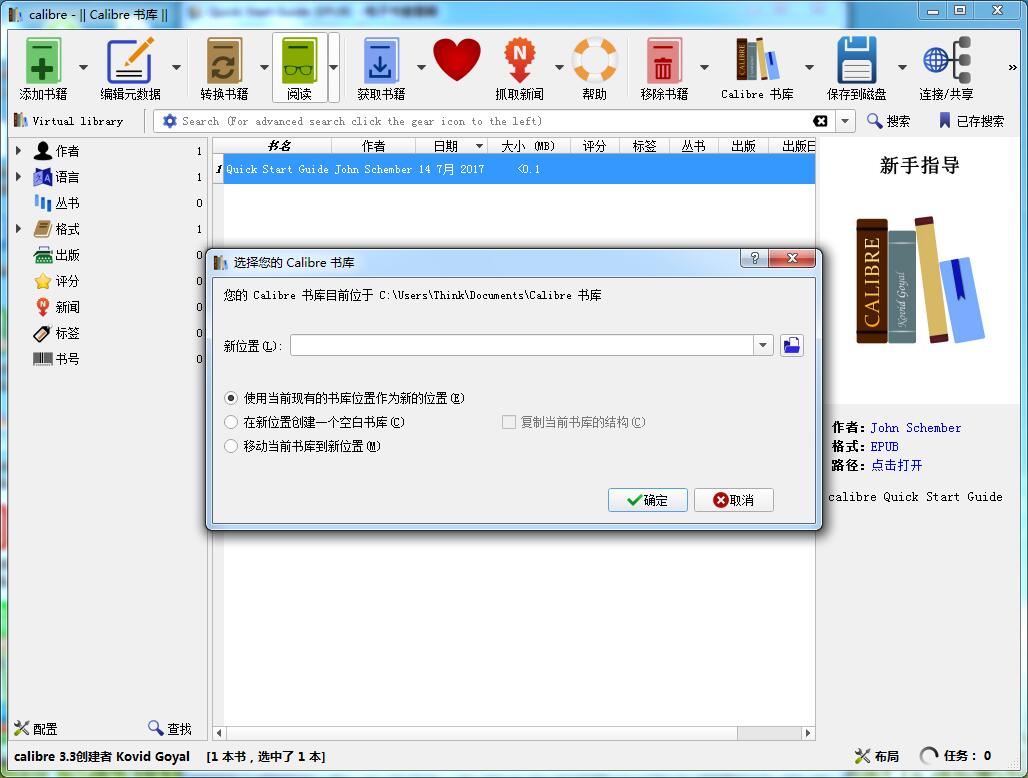
Task: Open John Schember author link
Action: pos(916,427)
